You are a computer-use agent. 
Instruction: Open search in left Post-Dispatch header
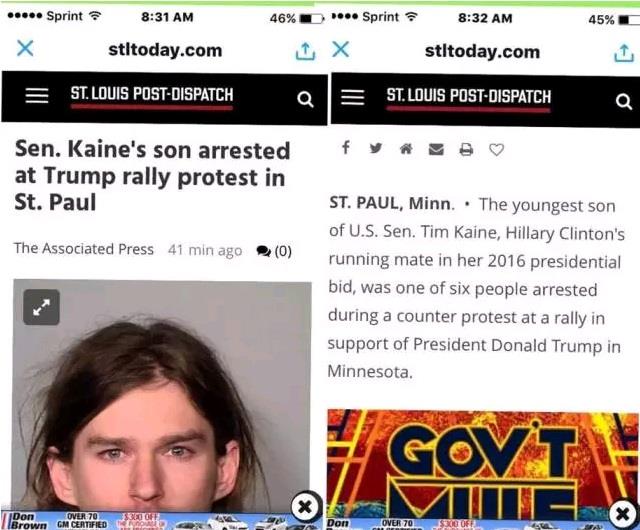point(305,99)
